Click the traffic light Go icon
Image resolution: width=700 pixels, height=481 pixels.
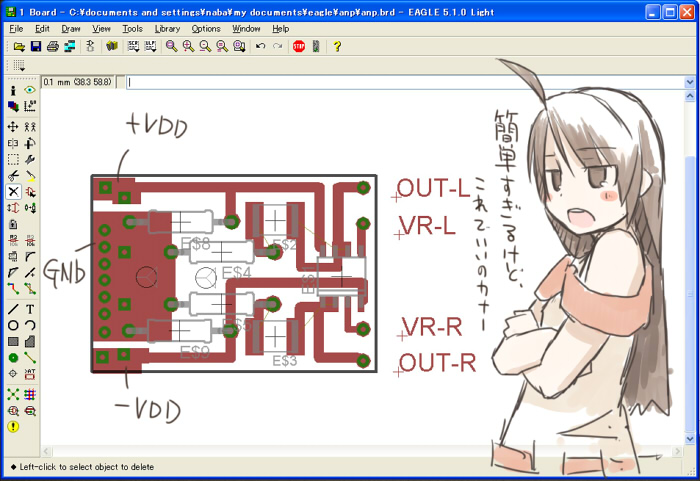pyautogui.click(x=316, y=46)
